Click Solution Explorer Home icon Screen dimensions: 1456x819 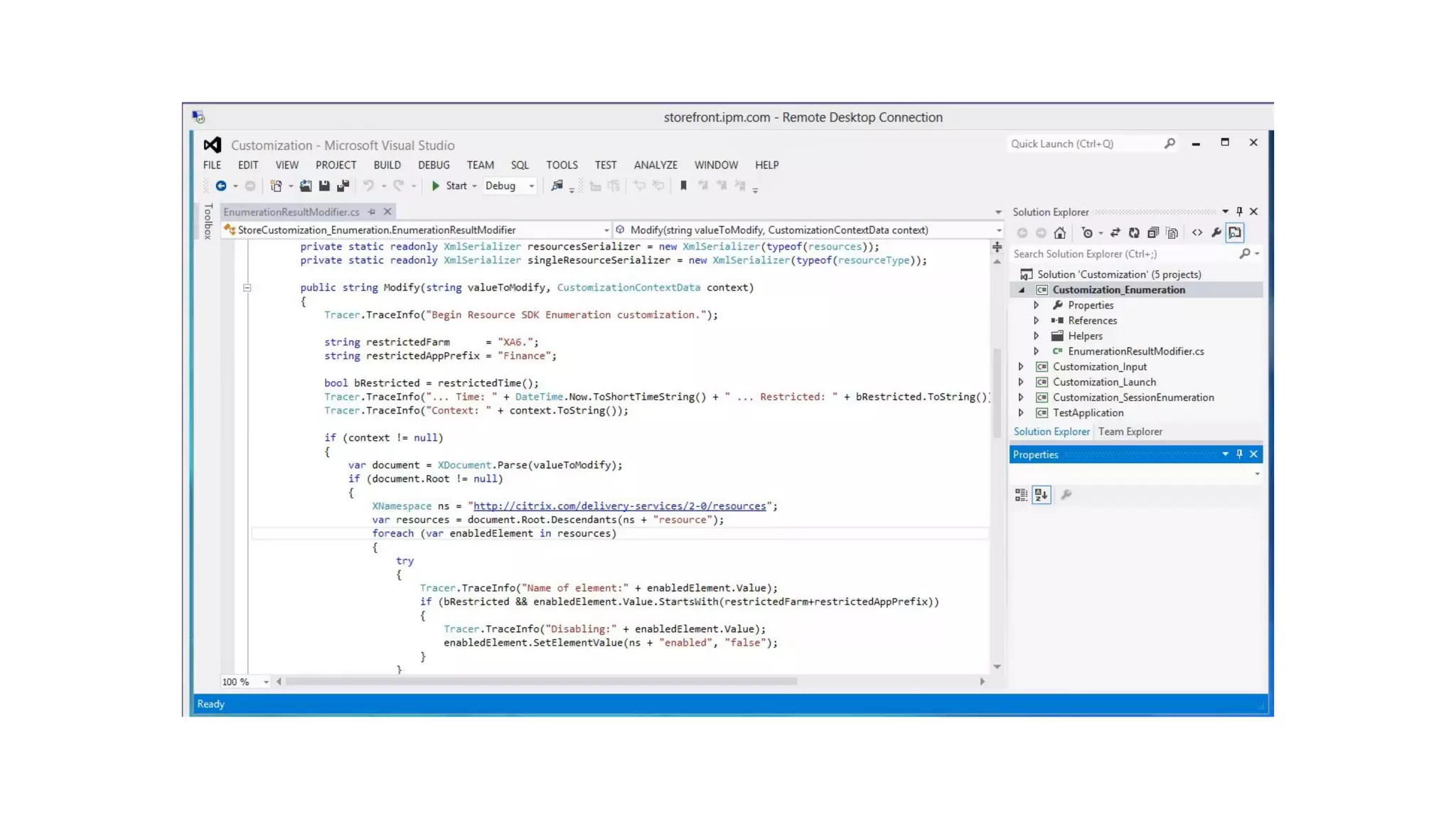click(1060, 232)
